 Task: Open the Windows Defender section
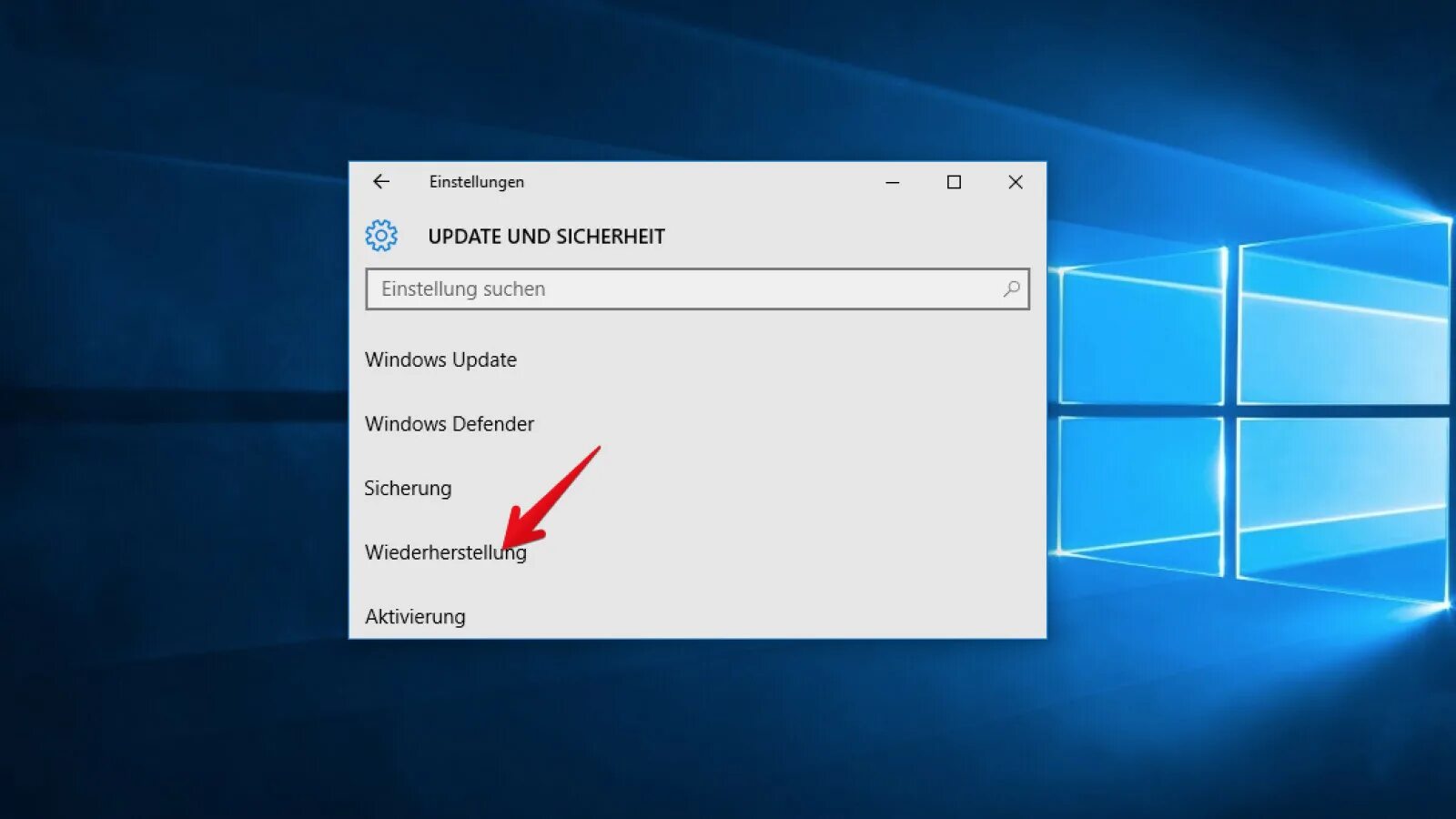coord(450,424)
